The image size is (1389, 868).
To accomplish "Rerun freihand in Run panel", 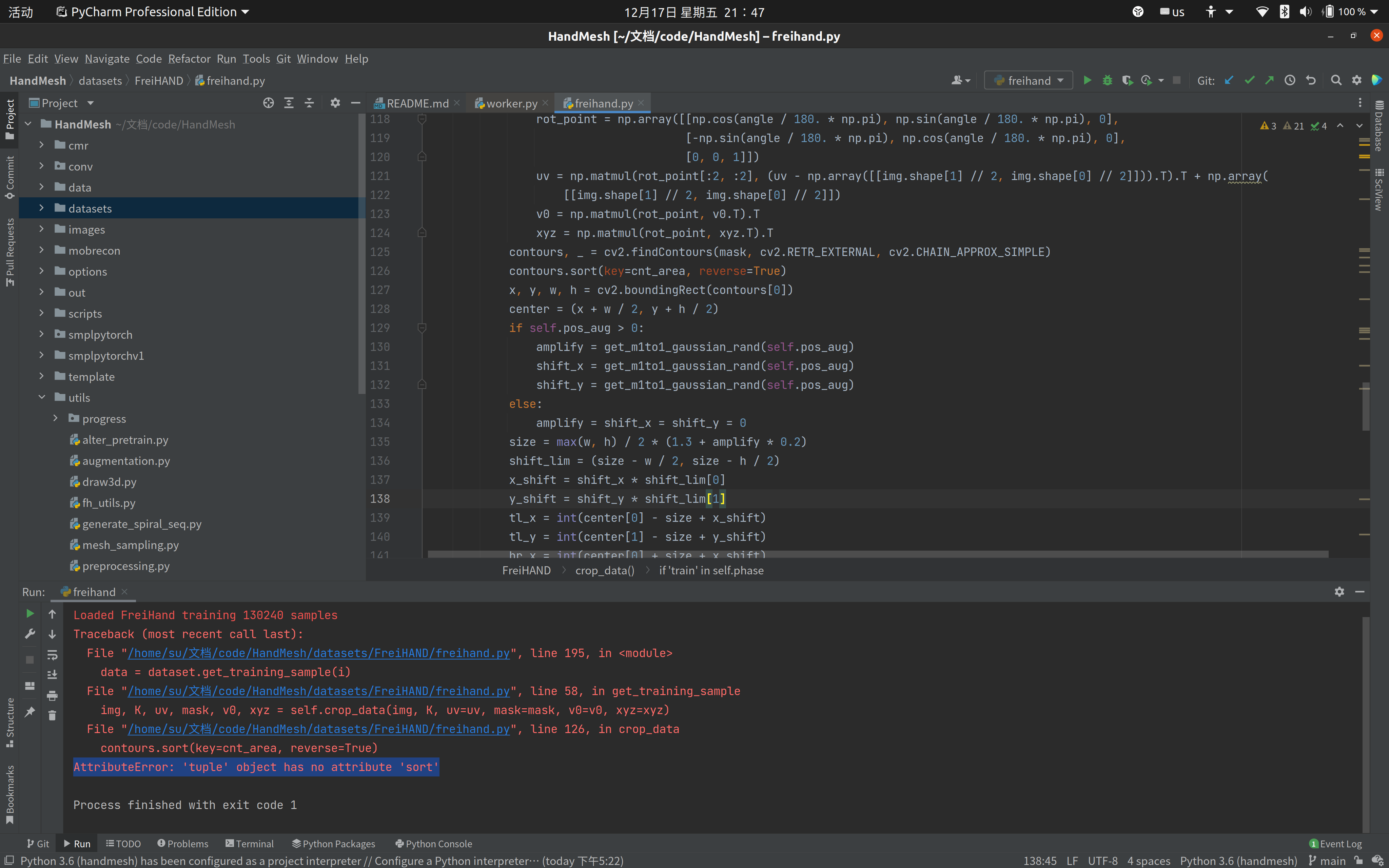I will [30, 614].
